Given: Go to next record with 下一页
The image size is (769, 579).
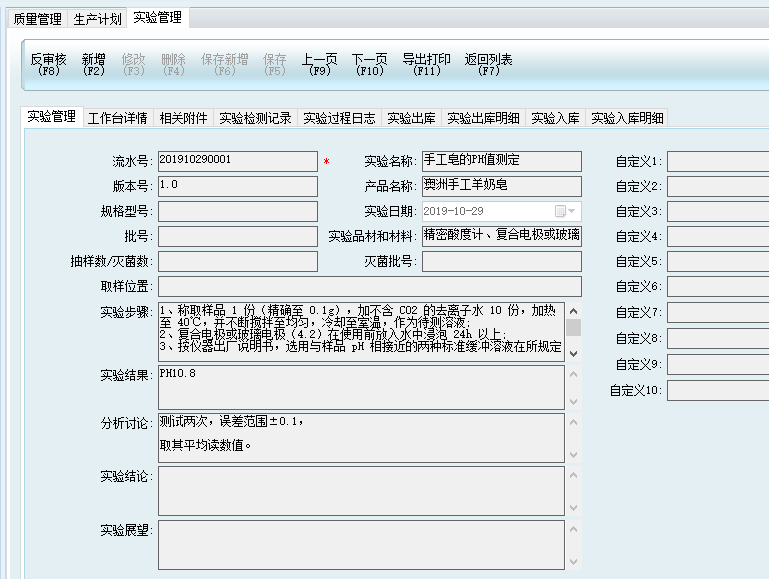Looking at the screenshot, I should 369,65.
